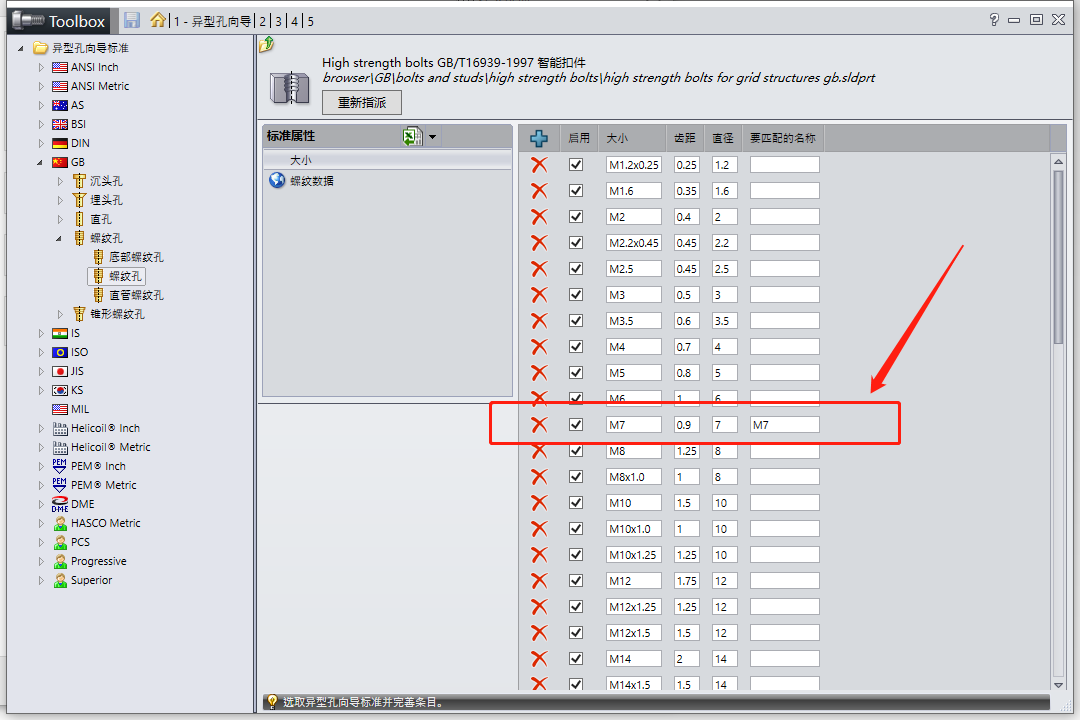The width and height of the screenshot is (1080, 720).
Task: Click the 重新指派 button
Action: pyautogui.click(x=361, y=102)
